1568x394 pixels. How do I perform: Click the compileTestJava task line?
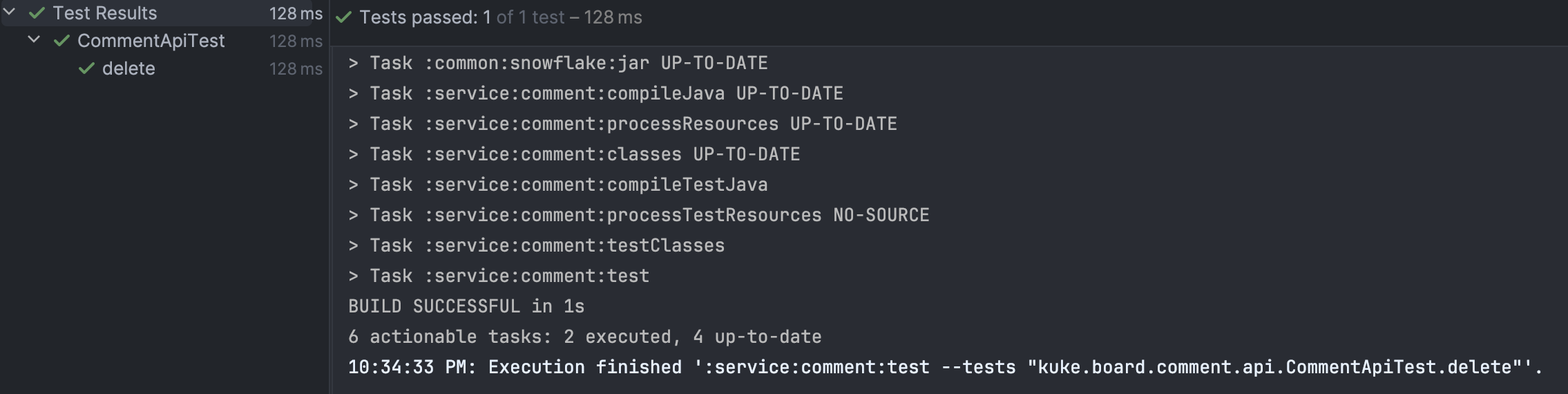coord(558,185)
